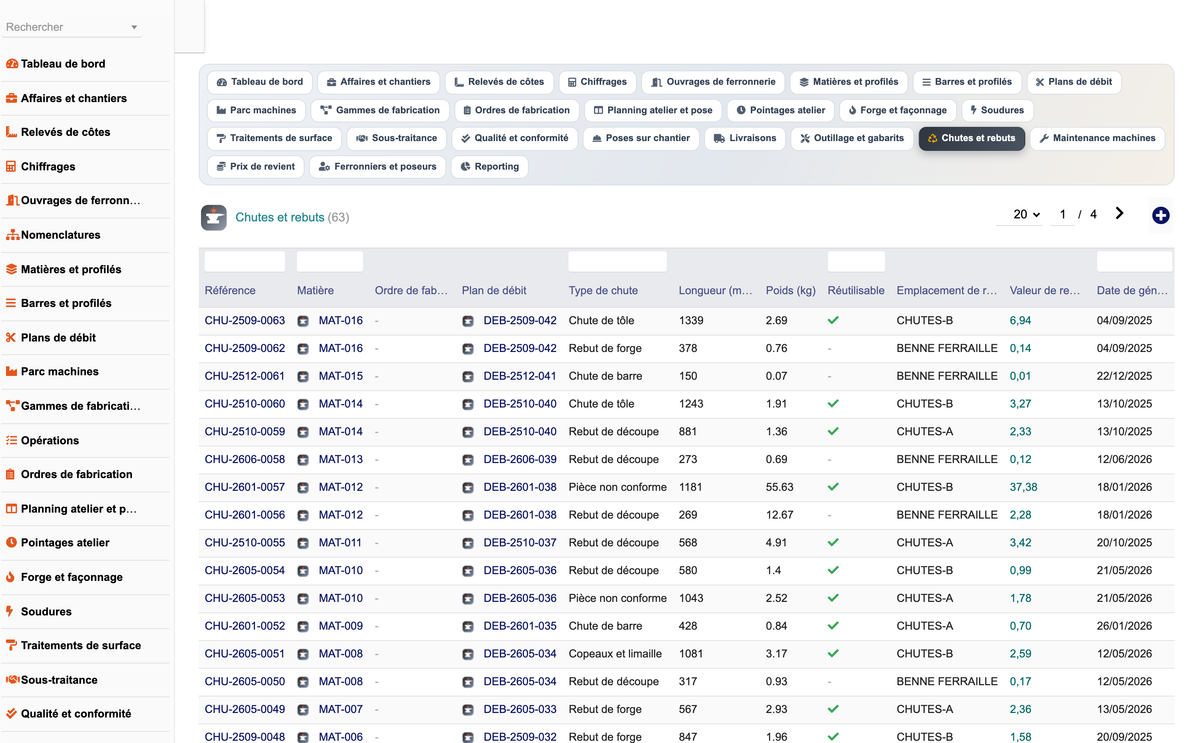Image resolution: width=1200 pixels, height=743 pixels.
Task: Click the anvil icon beside Chutes et rebuts title
Action: [x=214, y=217]
